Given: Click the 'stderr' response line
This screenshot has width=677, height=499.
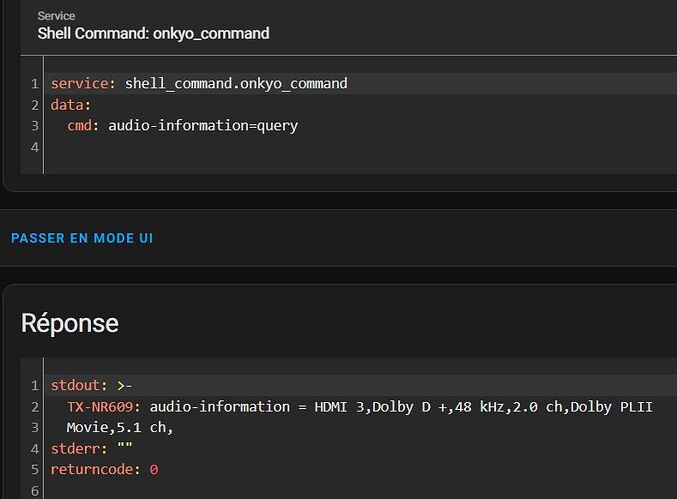Looking at the screenshot, I should (92, 448).
